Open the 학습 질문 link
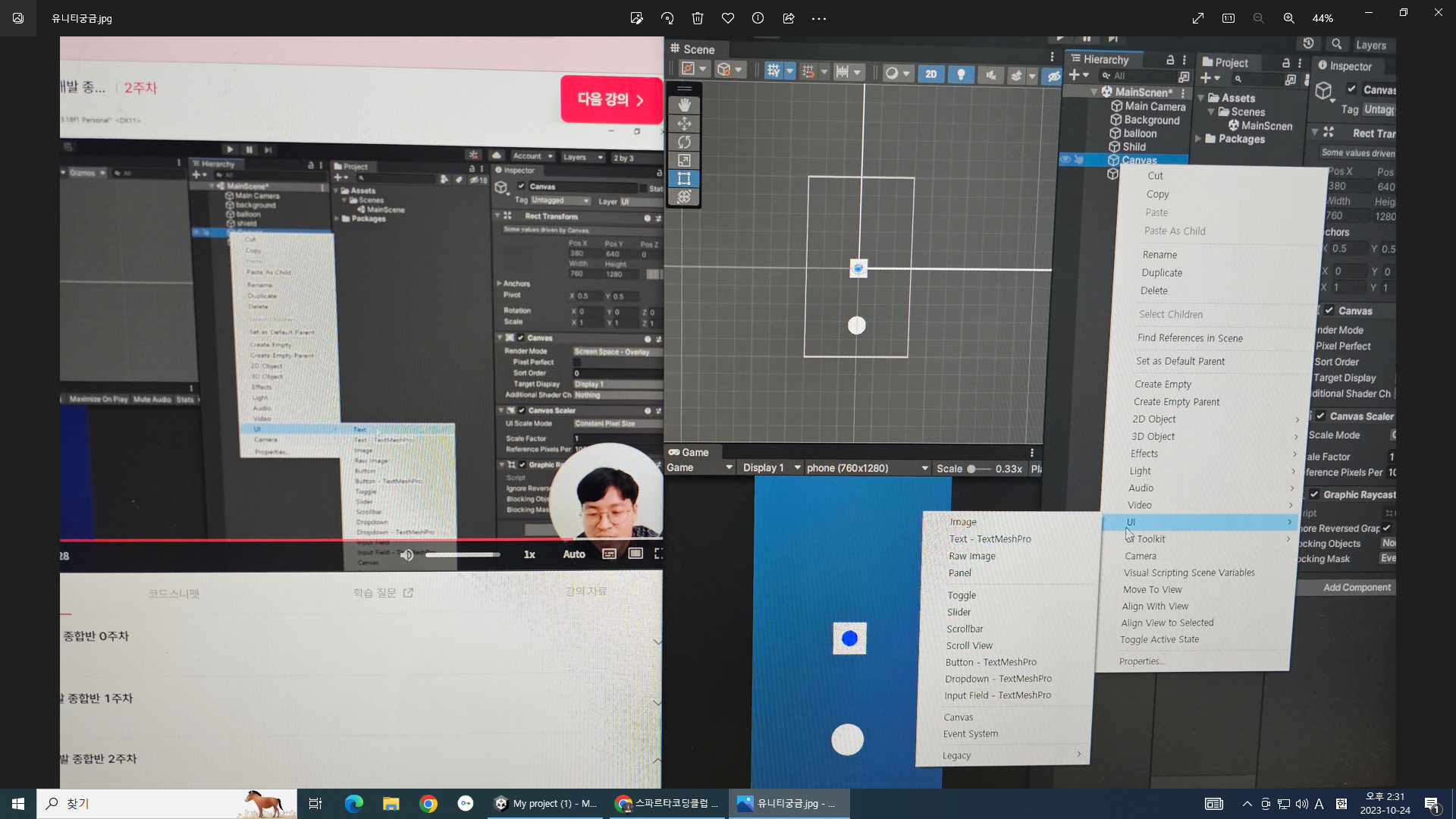 [x=383, y=593]
